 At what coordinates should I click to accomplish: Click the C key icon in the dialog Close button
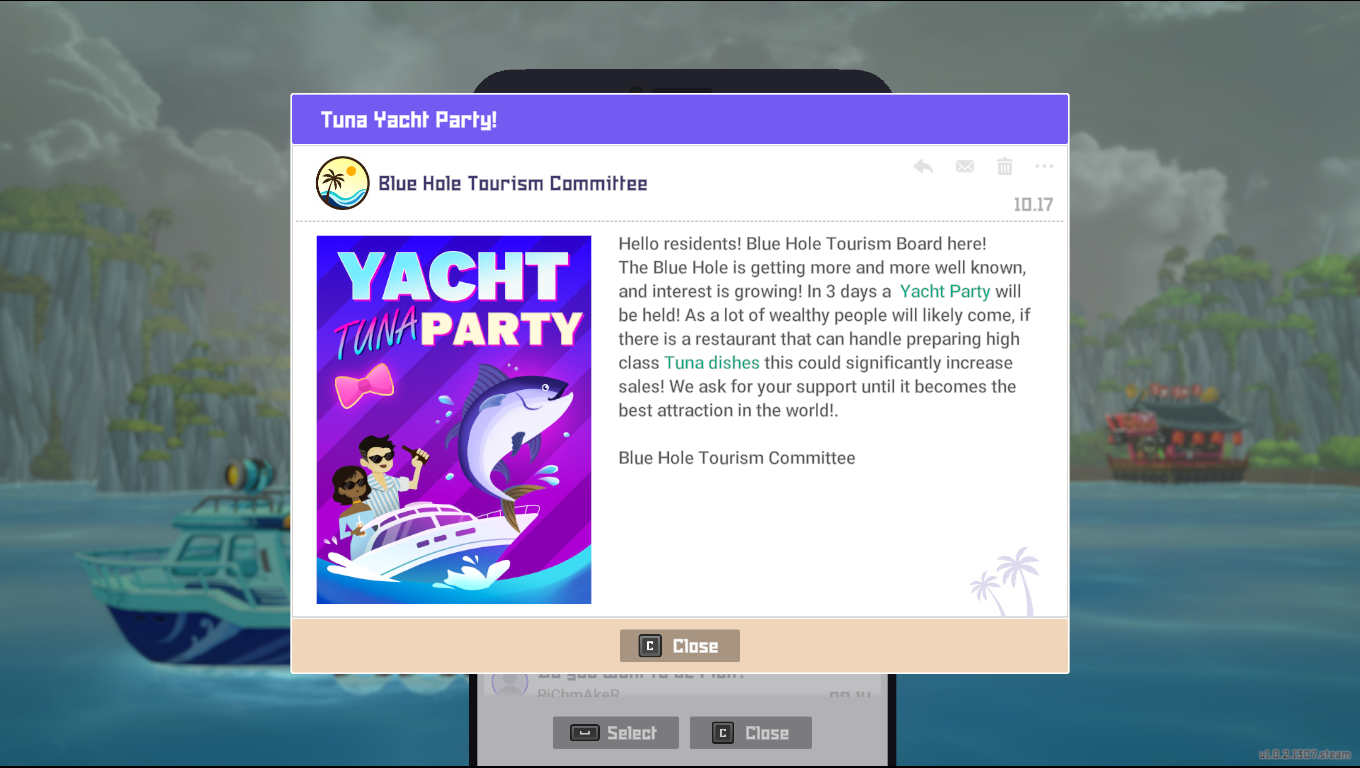point(650,646)
